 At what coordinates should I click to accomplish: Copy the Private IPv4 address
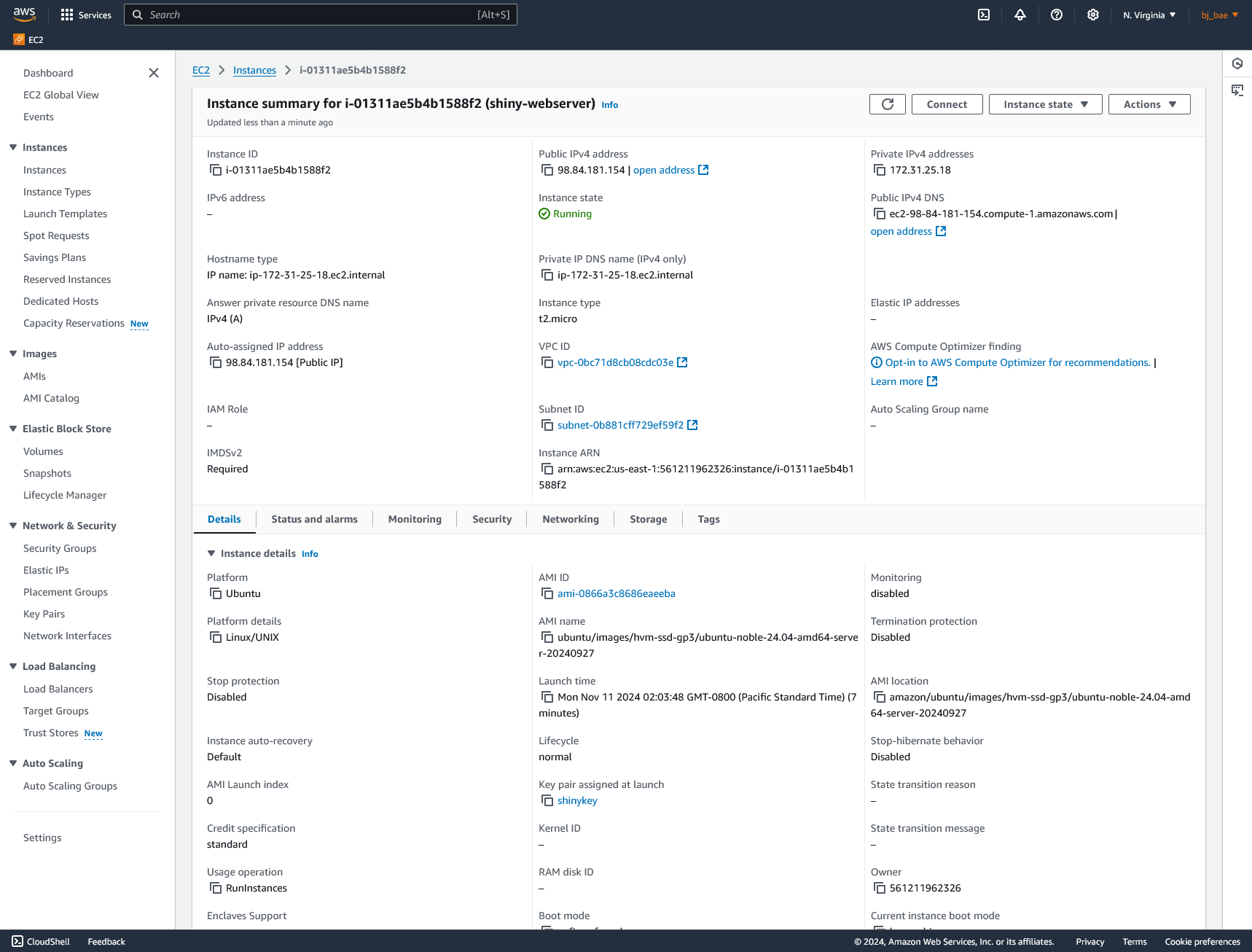pyautogui.click(x=880, y=169)
